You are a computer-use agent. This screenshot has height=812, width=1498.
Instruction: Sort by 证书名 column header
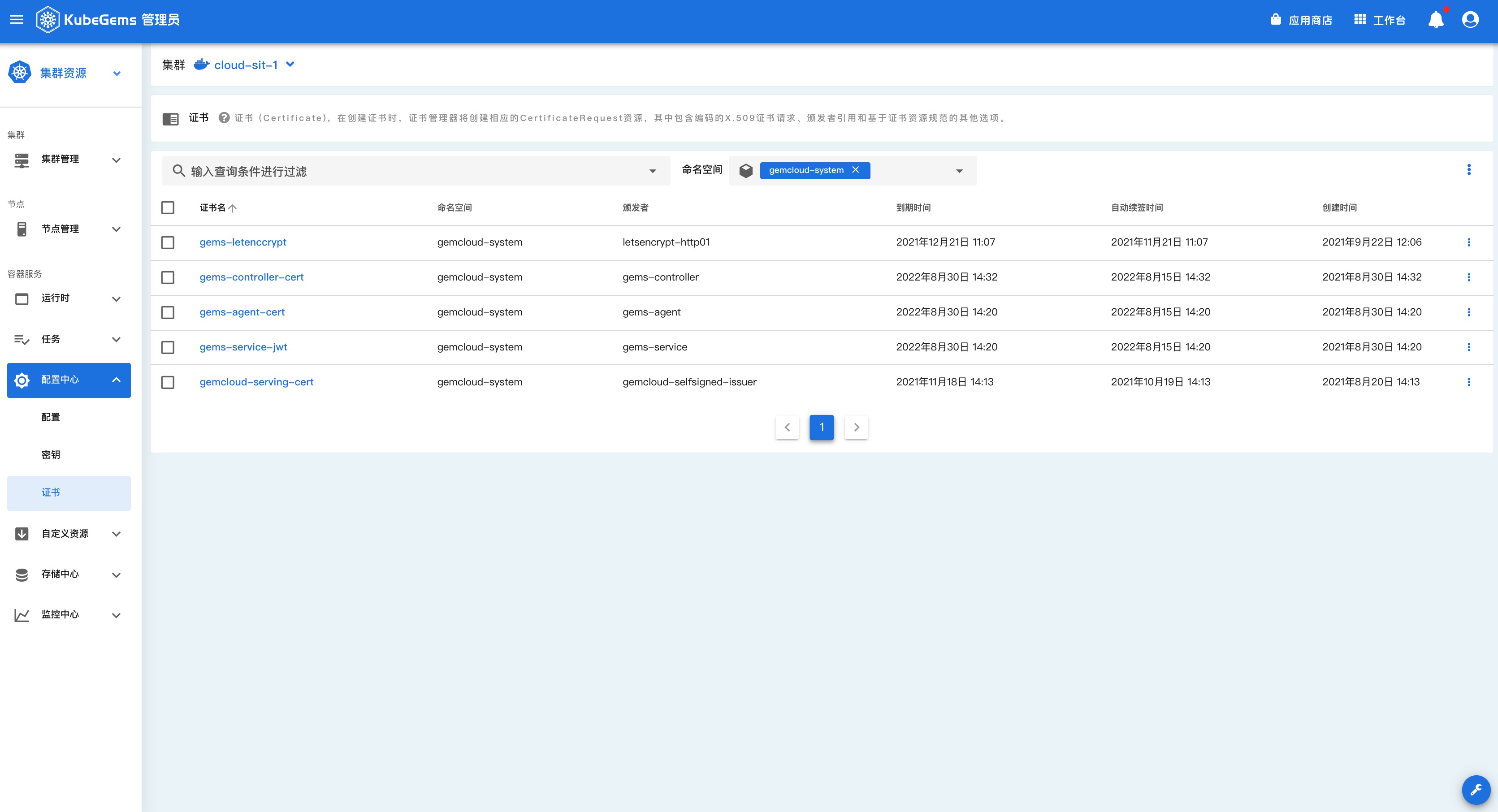217,207
